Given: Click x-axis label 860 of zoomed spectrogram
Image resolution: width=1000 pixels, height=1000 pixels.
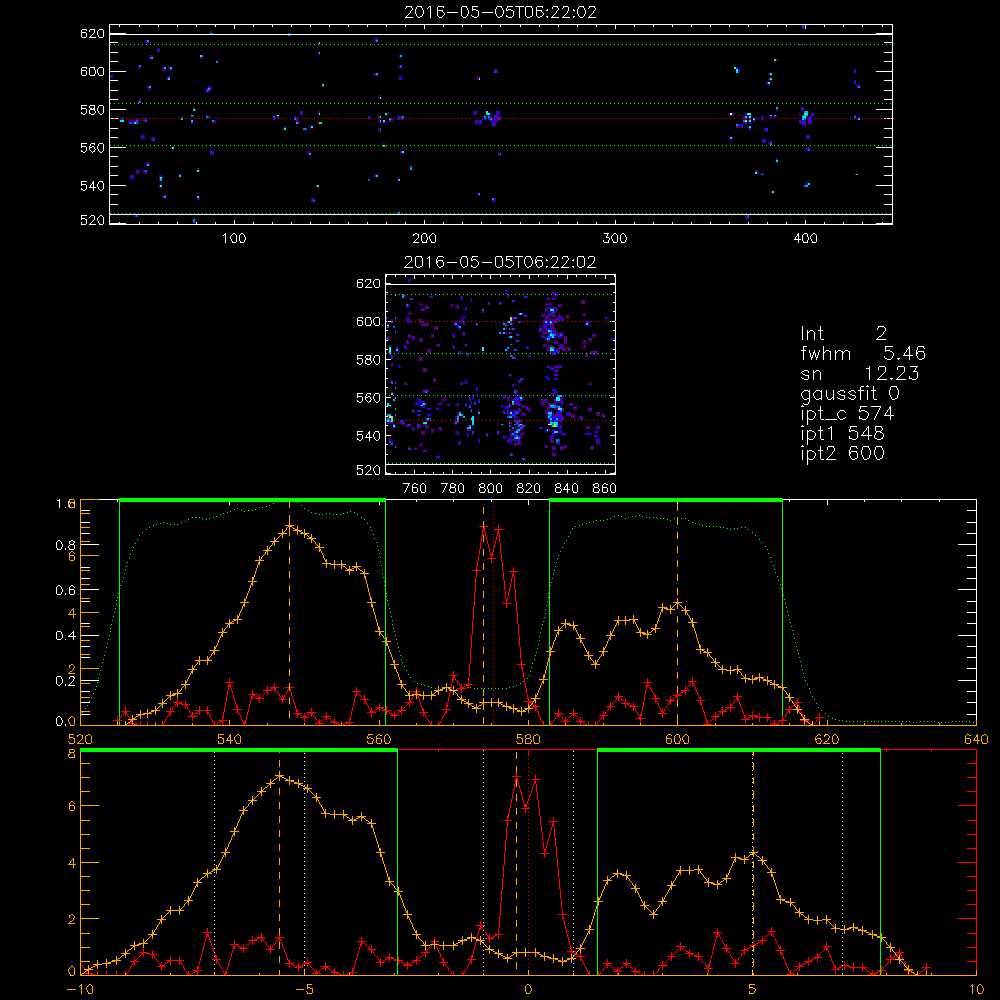Looking at the screenshot, I should point(605,489).
